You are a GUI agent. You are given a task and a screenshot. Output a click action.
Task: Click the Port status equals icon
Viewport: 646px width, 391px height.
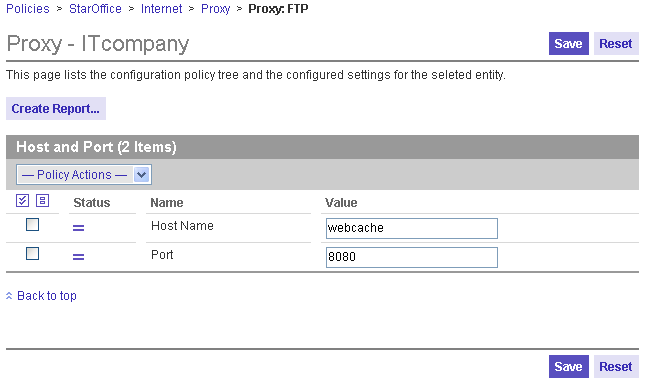78,257
